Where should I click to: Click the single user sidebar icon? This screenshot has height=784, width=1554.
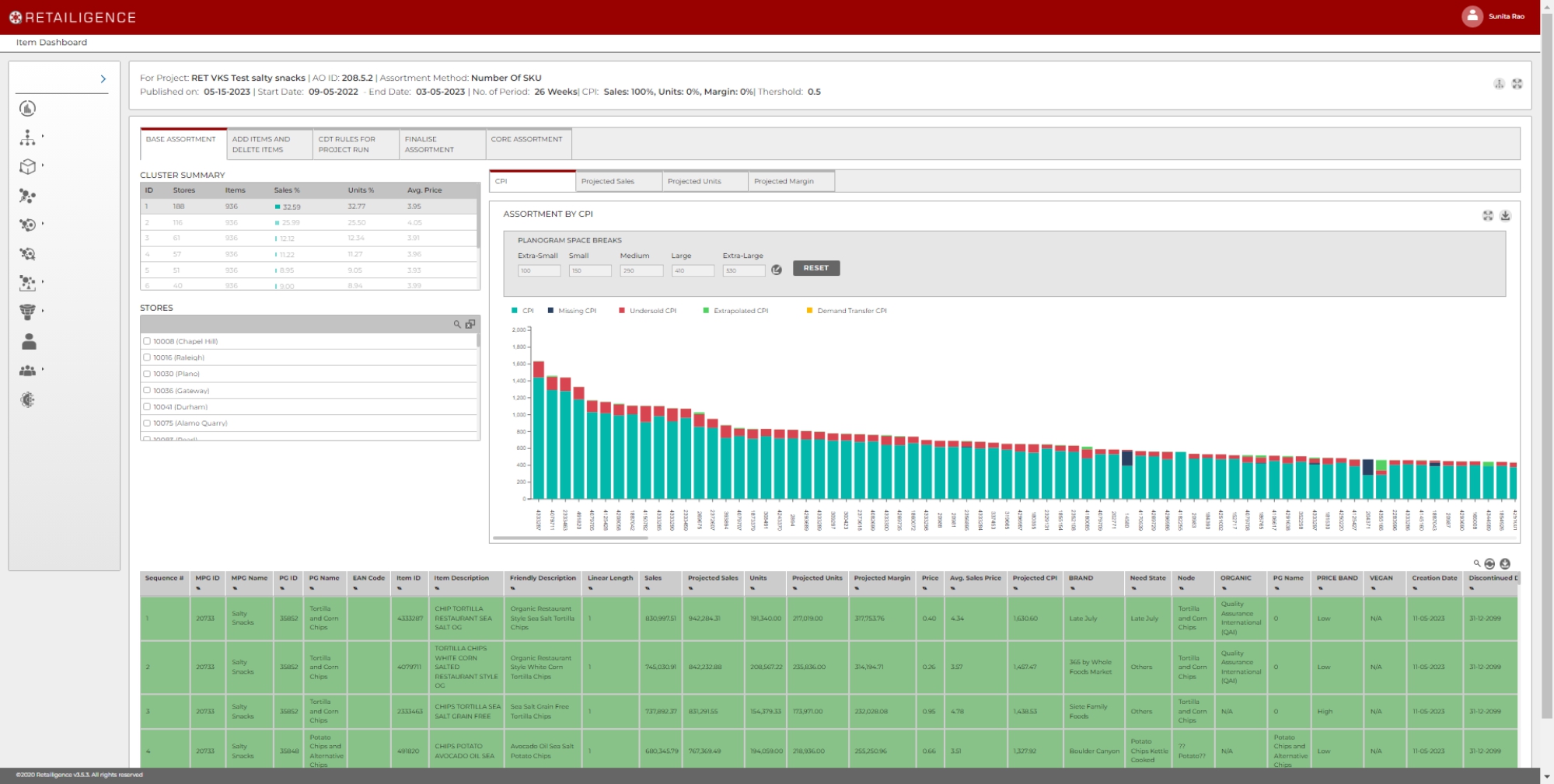tap(29, 341)
